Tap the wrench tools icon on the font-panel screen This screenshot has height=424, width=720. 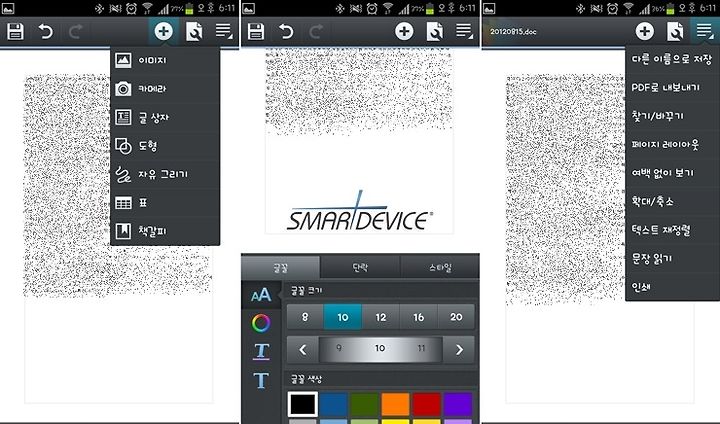[434, 32]
